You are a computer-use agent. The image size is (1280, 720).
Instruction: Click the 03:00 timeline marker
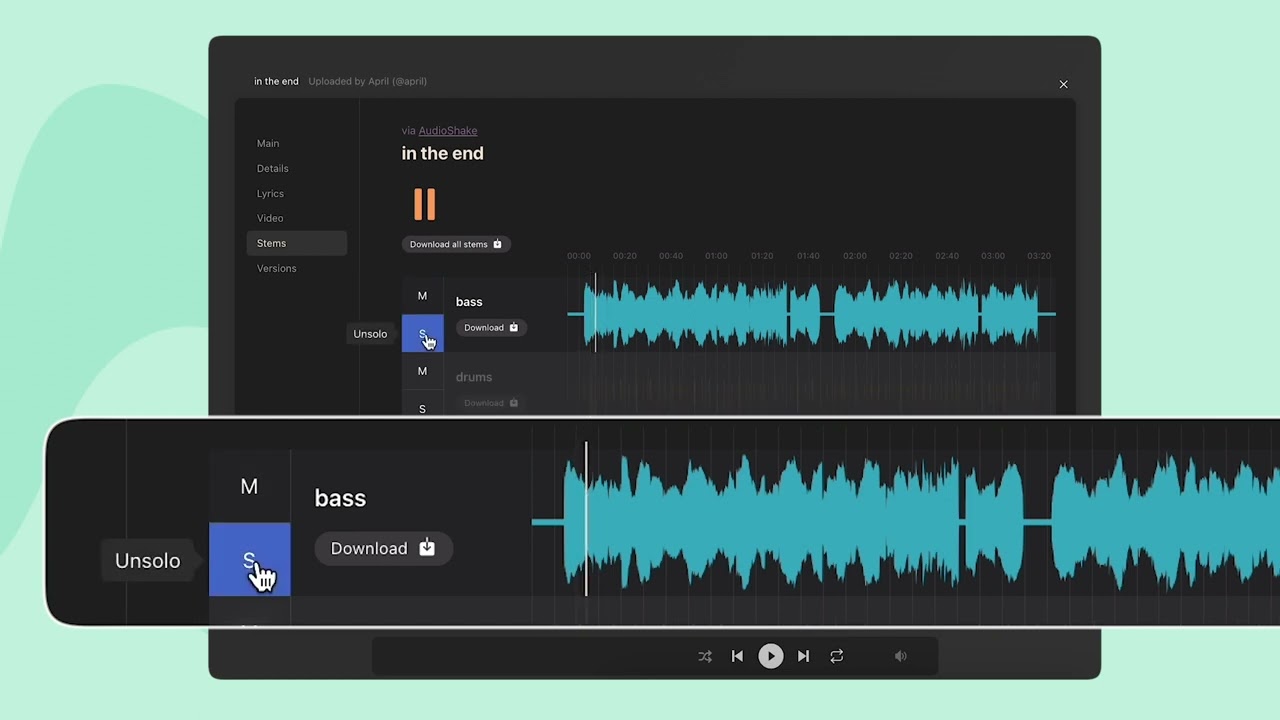pos(992,256)
